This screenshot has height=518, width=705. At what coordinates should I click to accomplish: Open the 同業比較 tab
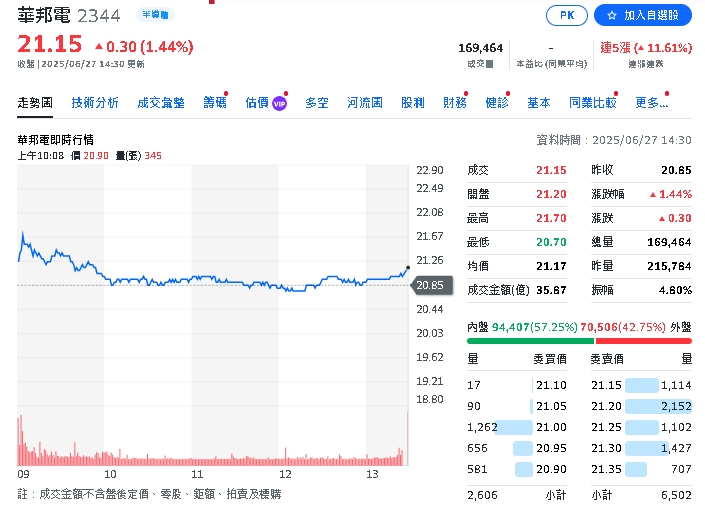pos(592,103)
